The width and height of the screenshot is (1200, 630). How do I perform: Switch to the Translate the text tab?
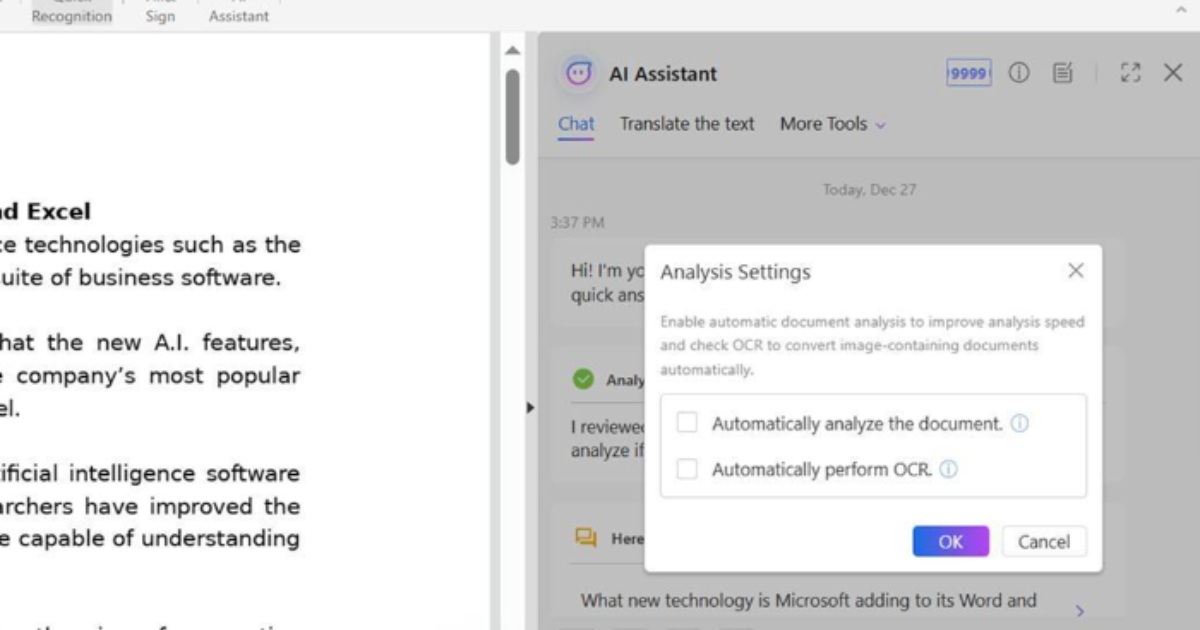tap(687, 124)
